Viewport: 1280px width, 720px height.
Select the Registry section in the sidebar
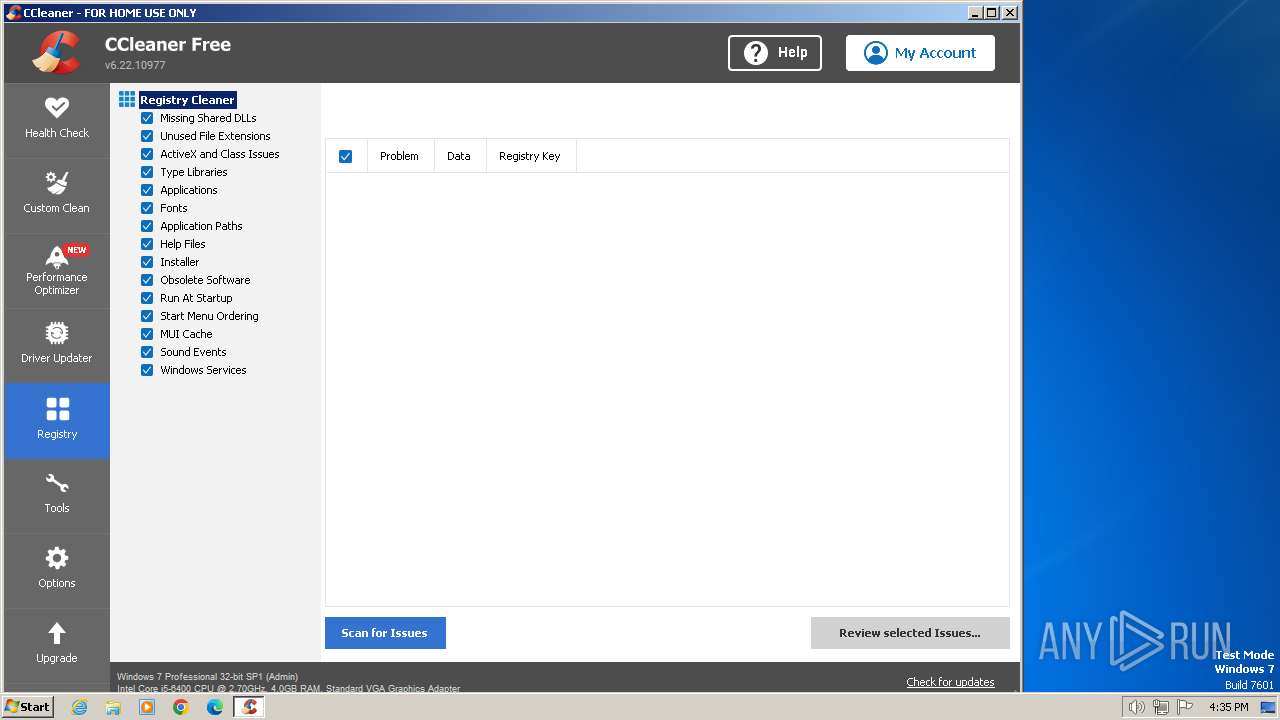point(57,421)
